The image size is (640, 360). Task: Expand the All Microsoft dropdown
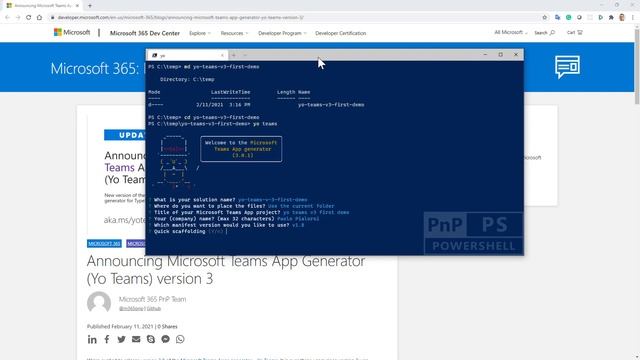click(x=511, y=32)
